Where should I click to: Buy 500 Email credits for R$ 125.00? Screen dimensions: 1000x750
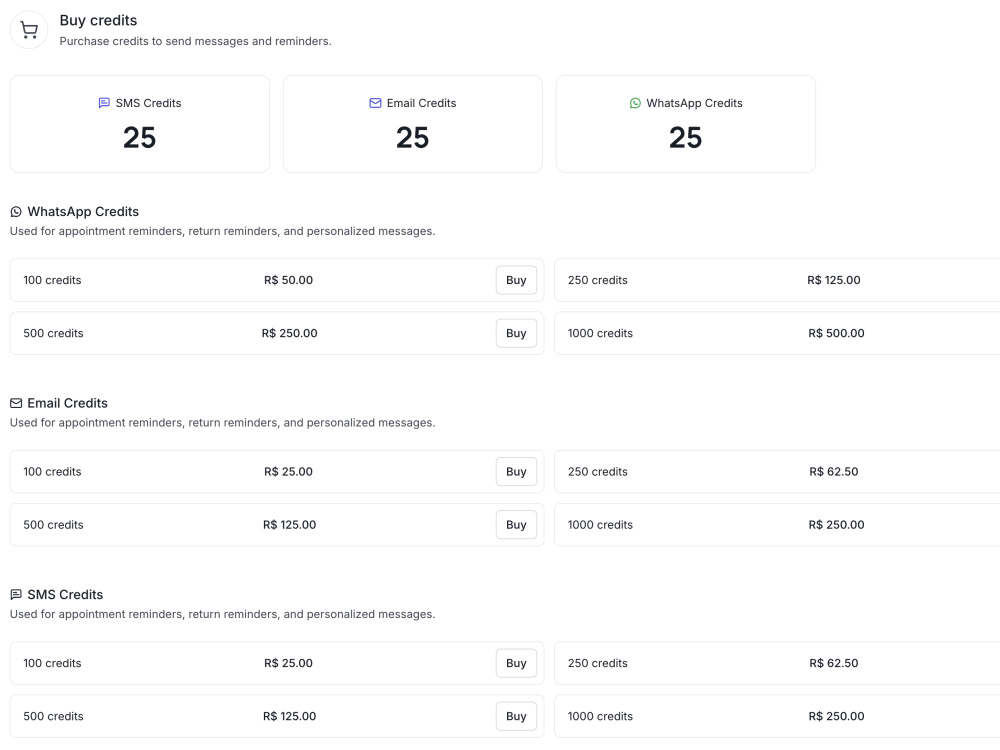(516, 524)
